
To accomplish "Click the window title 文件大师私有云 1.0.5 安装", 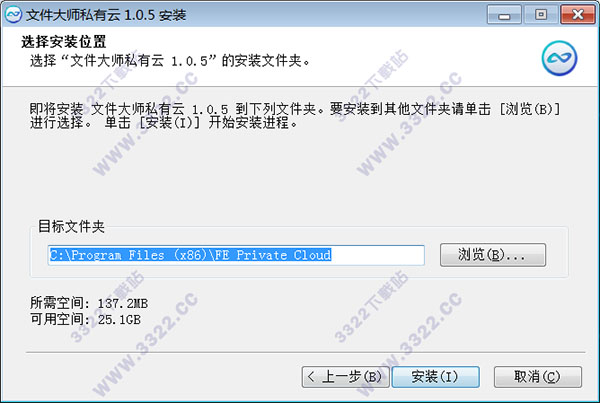I will (106, 15).
